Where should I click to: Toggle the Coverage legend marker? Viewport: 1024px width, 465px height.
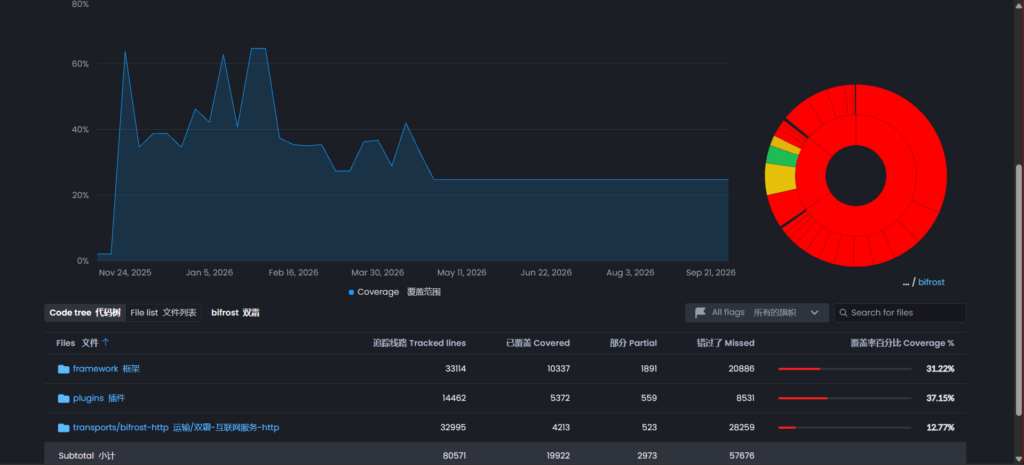coord(351,292)
